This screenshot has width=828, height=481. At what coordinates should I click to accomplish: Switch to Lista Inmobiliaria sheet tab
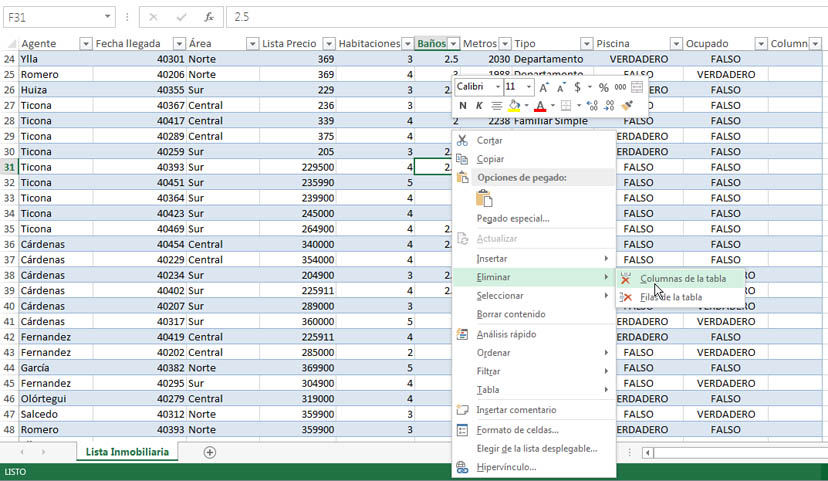(126, 452)
